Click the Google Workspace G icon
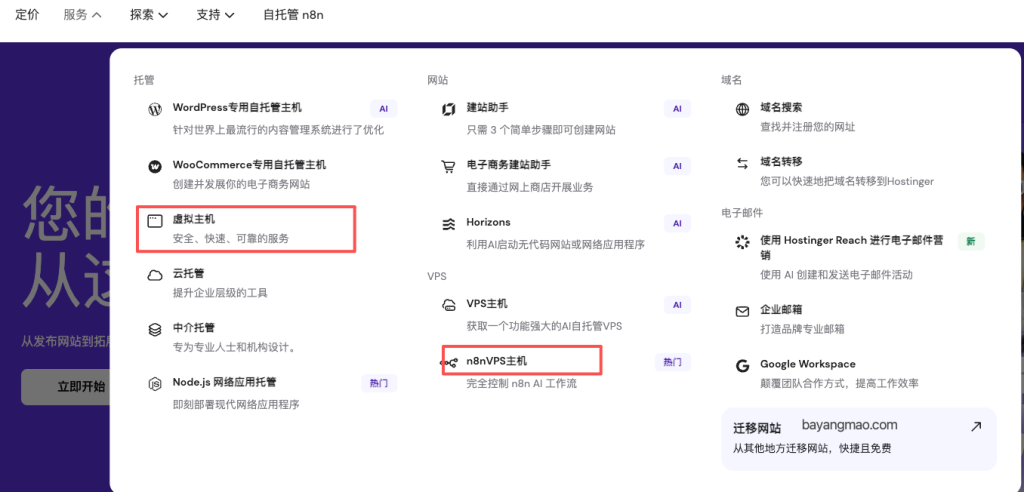This screenshot has width=1024, height=492. [x=743, y=366]
